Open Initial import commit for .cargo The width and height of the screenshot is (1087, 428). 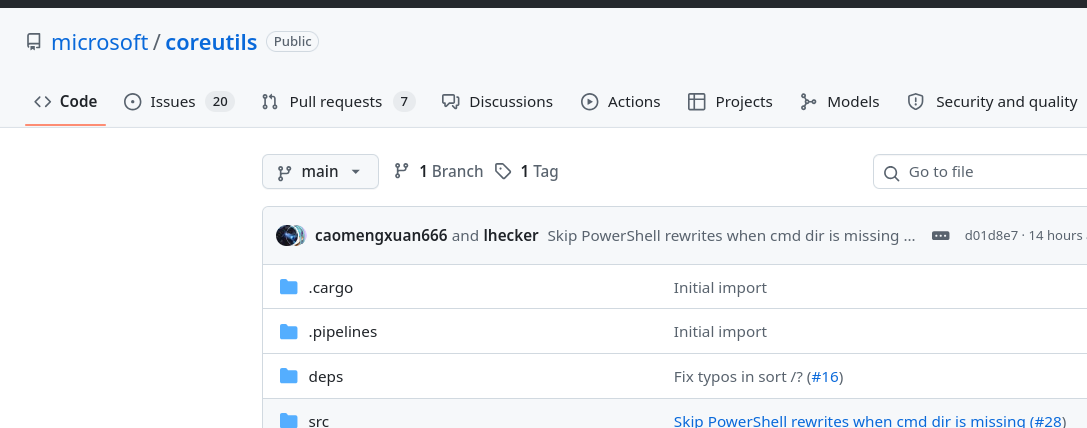tap(720, 287)
